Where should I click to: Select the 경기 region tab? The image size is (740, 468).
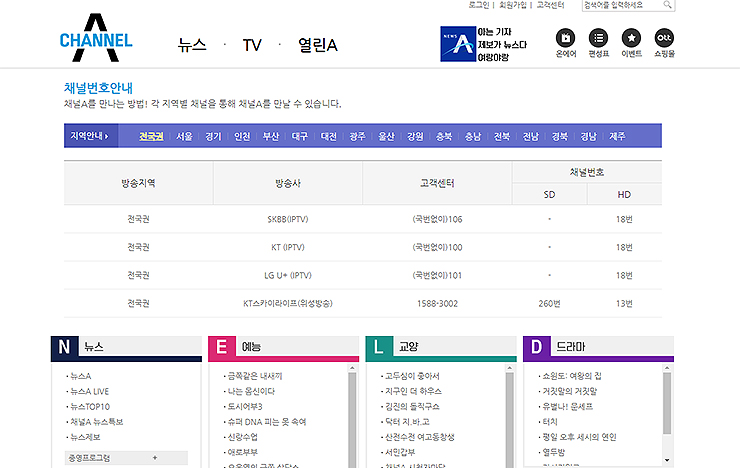coord(213,136)
